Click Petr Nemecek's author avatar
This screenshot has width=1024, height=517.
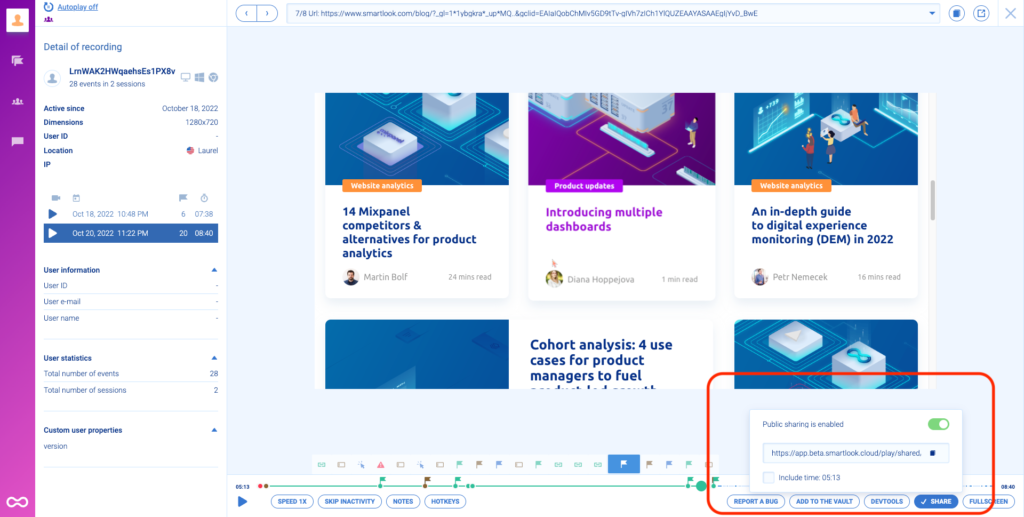tap(760, 277)
